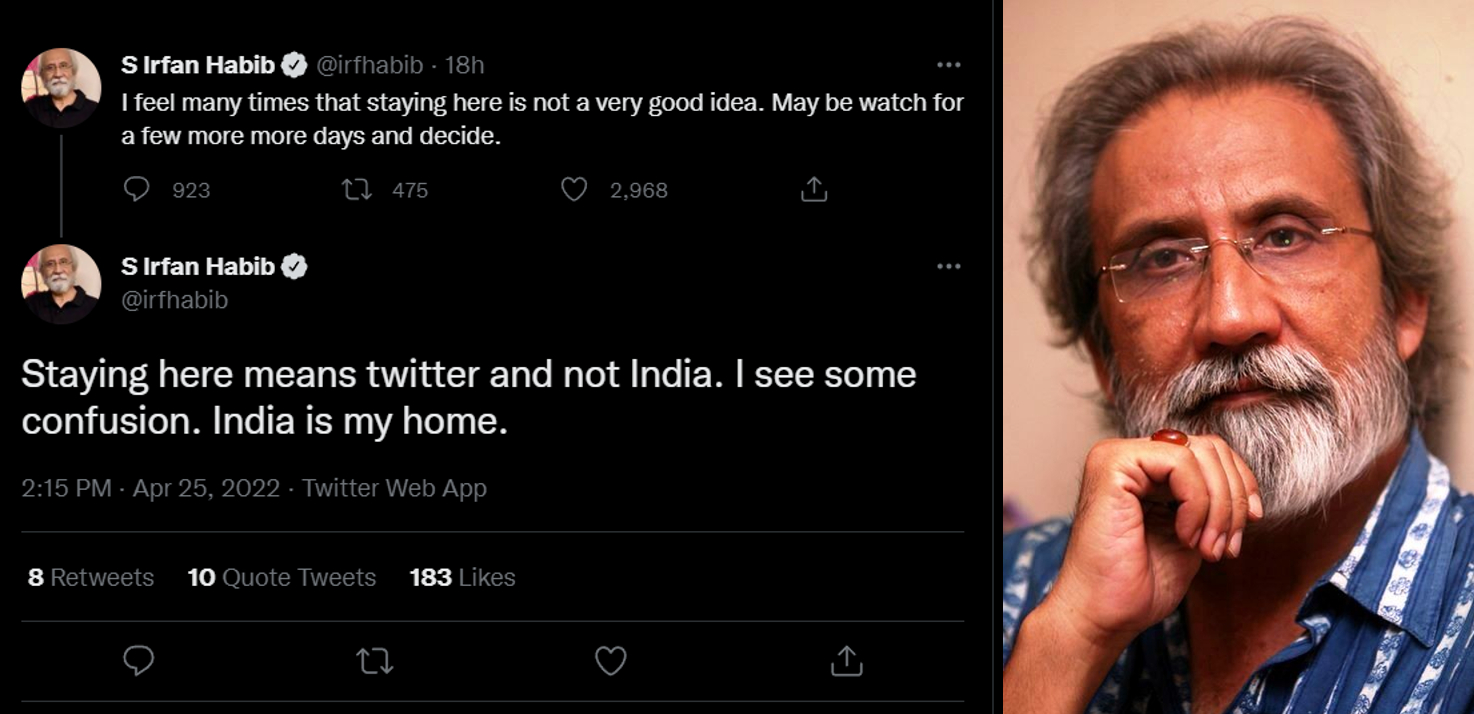Click the 10 Quote Tweets link

click(282, 577)
